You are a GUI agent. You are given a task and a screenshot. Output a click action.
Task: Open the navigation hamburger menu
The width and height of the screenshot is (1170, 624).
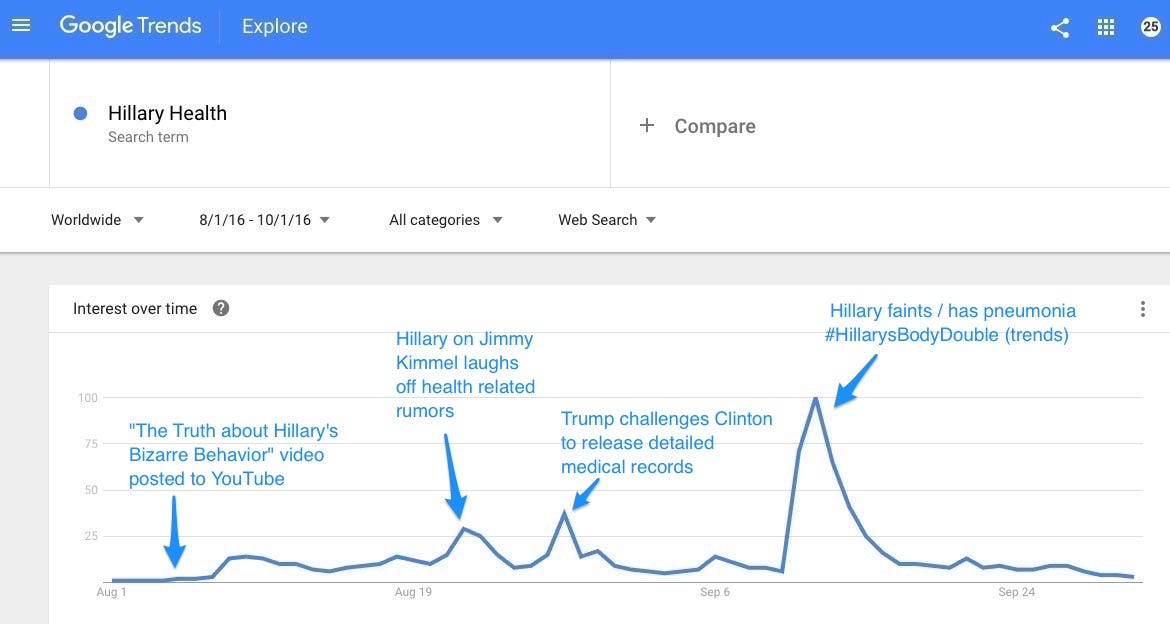(20, 25)
